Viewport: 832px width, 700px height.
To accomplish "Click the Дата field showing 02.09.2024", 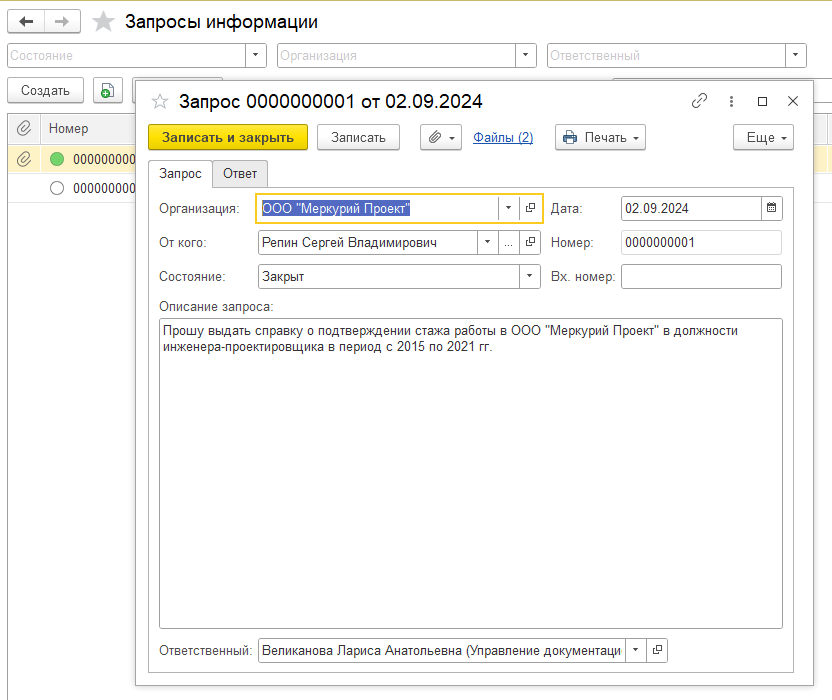I will tap(691, 208).
